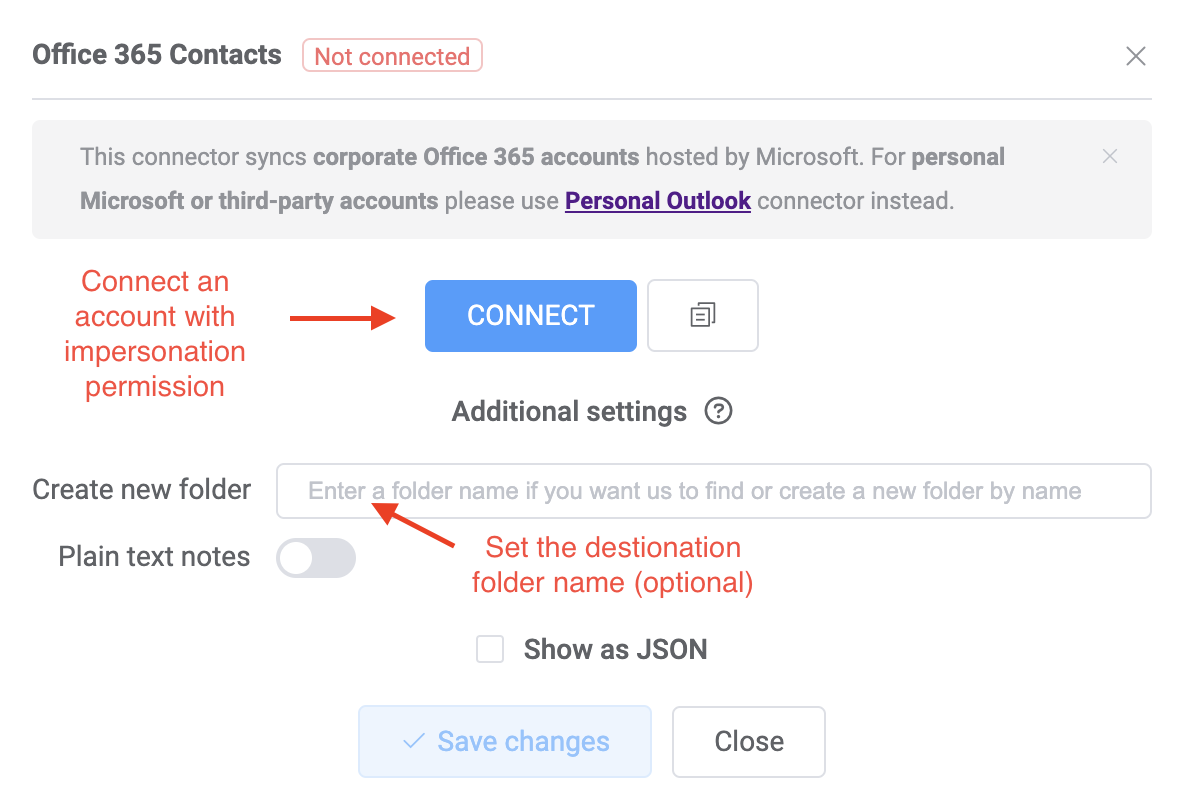Enable the Plain text notes toggle

pyautogui.click(x=316, y=557)
